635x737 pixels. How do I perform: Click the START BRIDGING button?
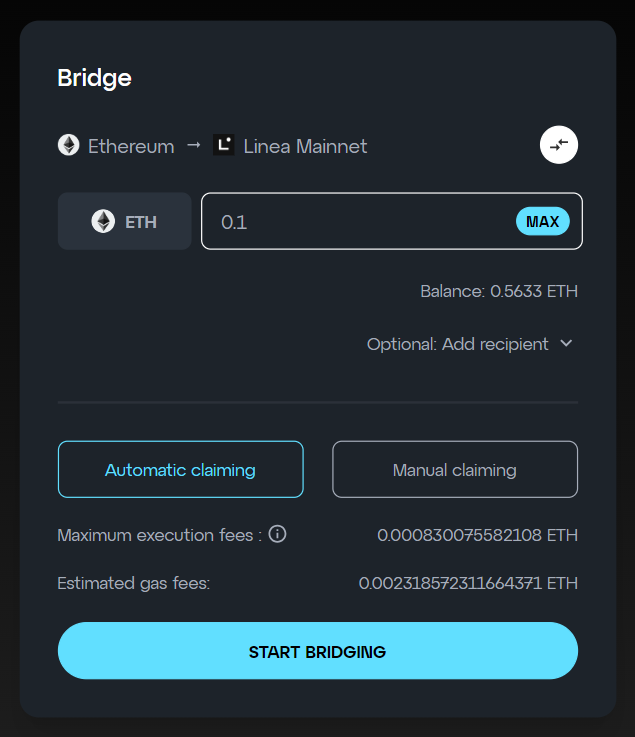(318, 651)
